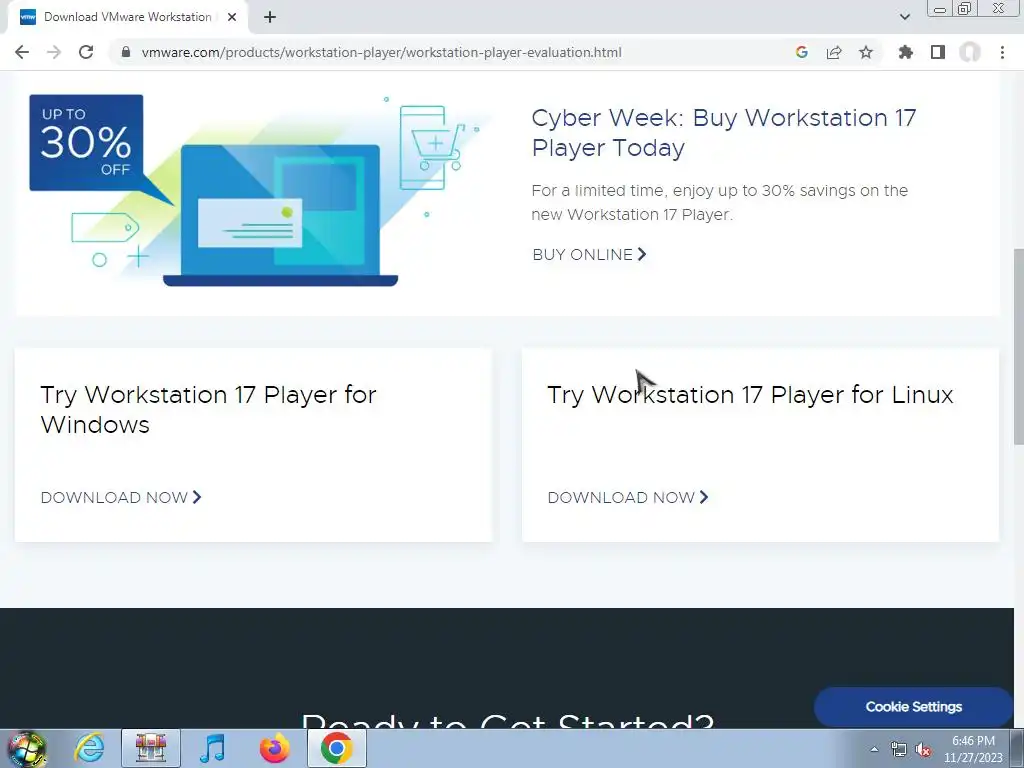Screen dimensions: 1024x768
Task: Launch Firefox from the taskbar
Action: [x=274, y=749]
